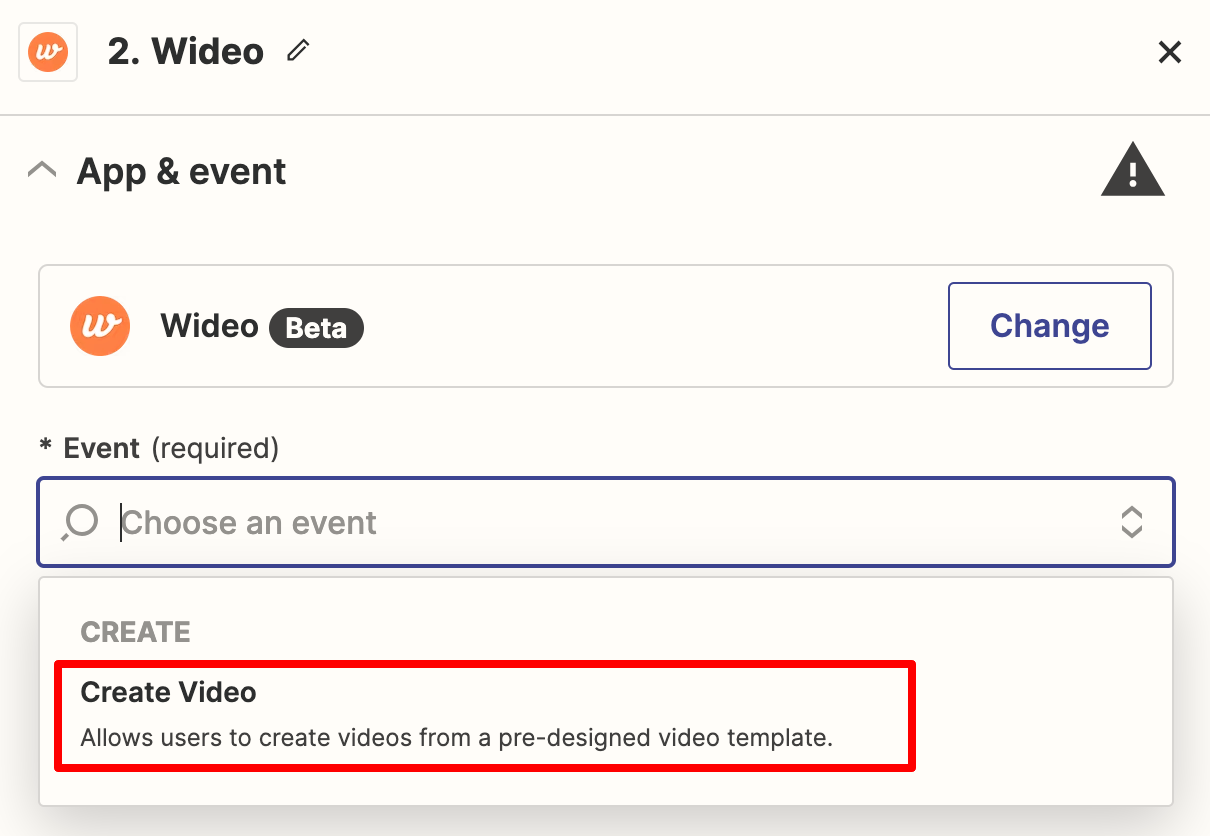The width and height of the screenshot is (1210, 836).
Task: Click the Wideo logo in the step header
Action: [x=48, y=52]
